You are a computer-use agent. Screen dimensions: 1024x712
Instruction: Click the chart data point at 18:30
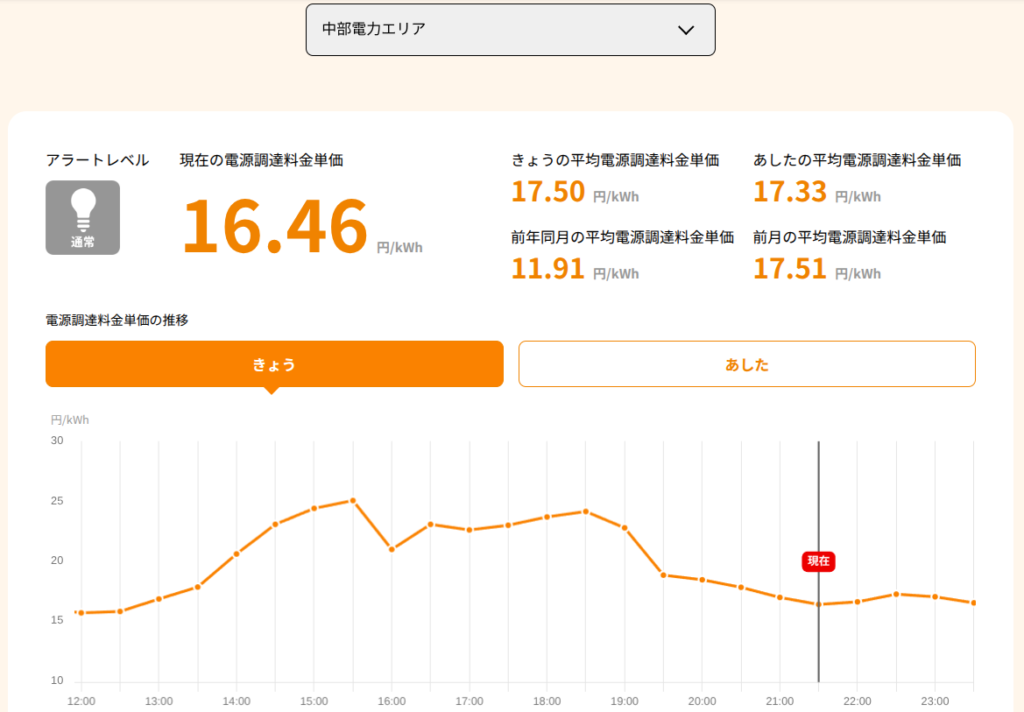click(x=586, y=511)
